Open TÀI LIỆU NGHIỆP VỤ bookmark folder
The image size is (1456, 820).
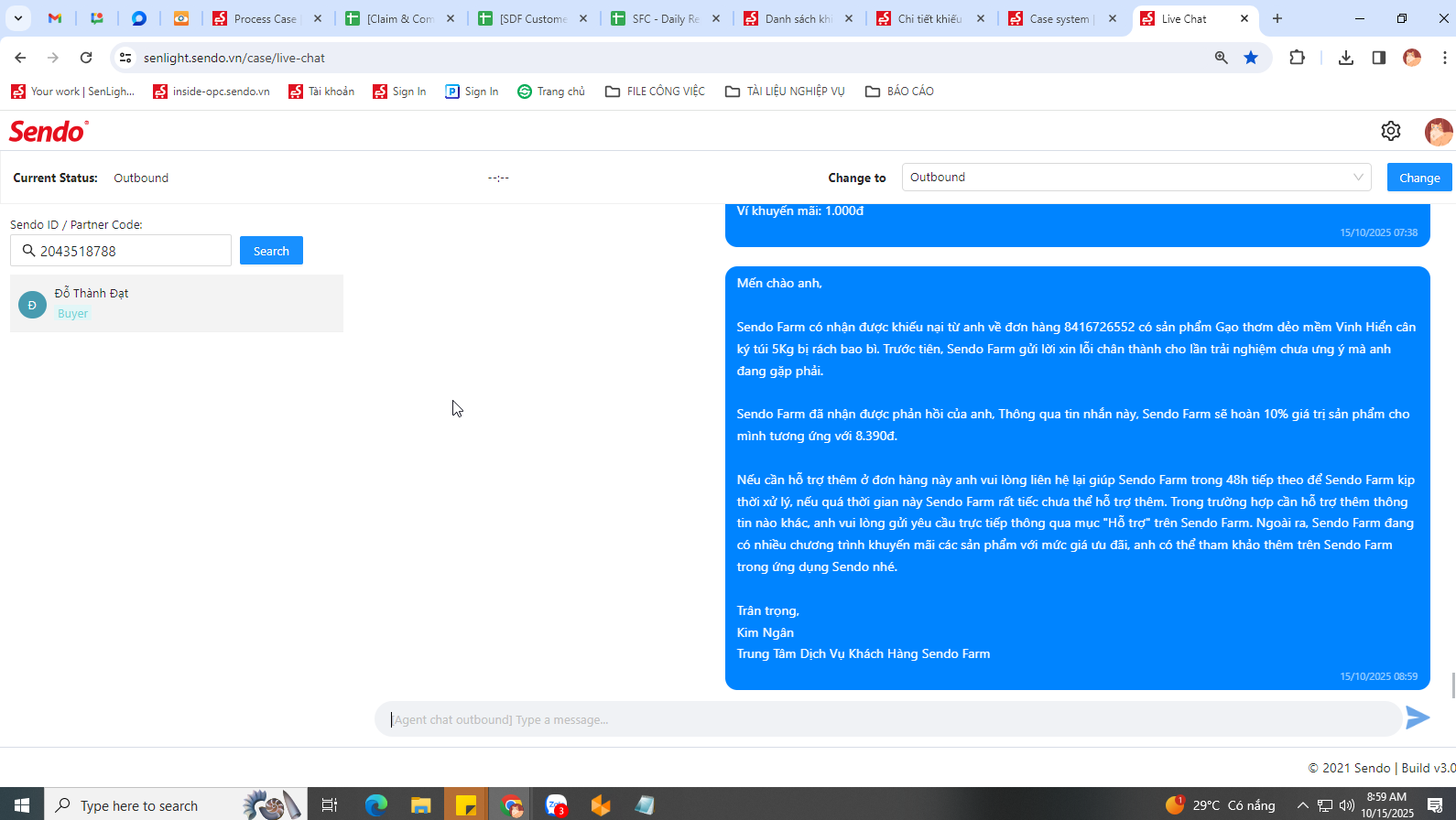[x=785, y=92]
